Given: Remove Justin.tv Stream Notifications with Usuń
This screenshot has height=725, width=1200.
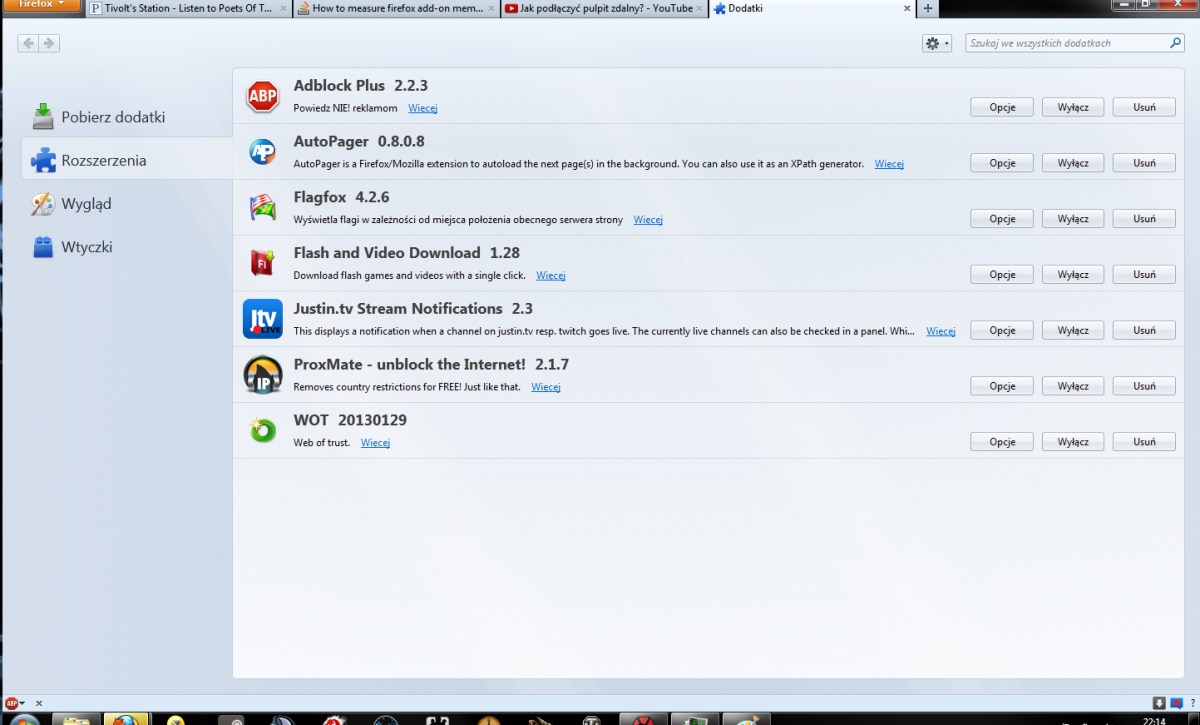Looking at the screenshot, I should [1145, 331].
